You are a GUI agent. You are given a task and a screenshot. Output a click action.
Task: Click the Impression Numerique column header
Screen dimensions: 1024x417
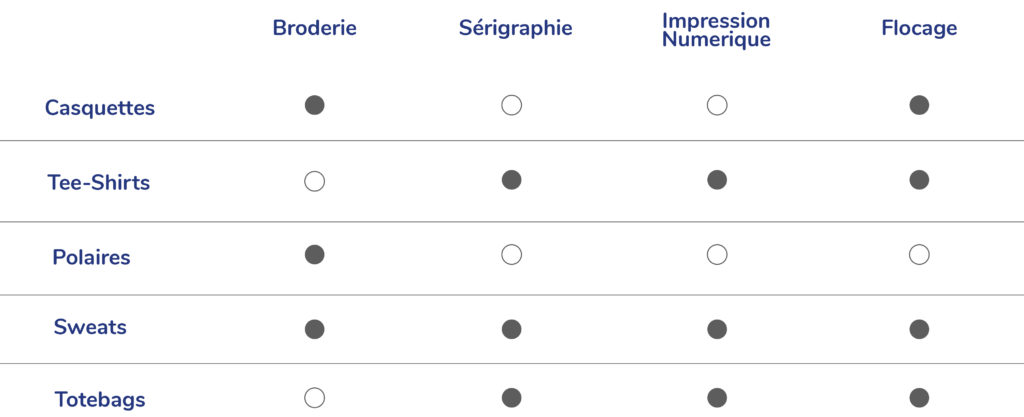point(716,30)
